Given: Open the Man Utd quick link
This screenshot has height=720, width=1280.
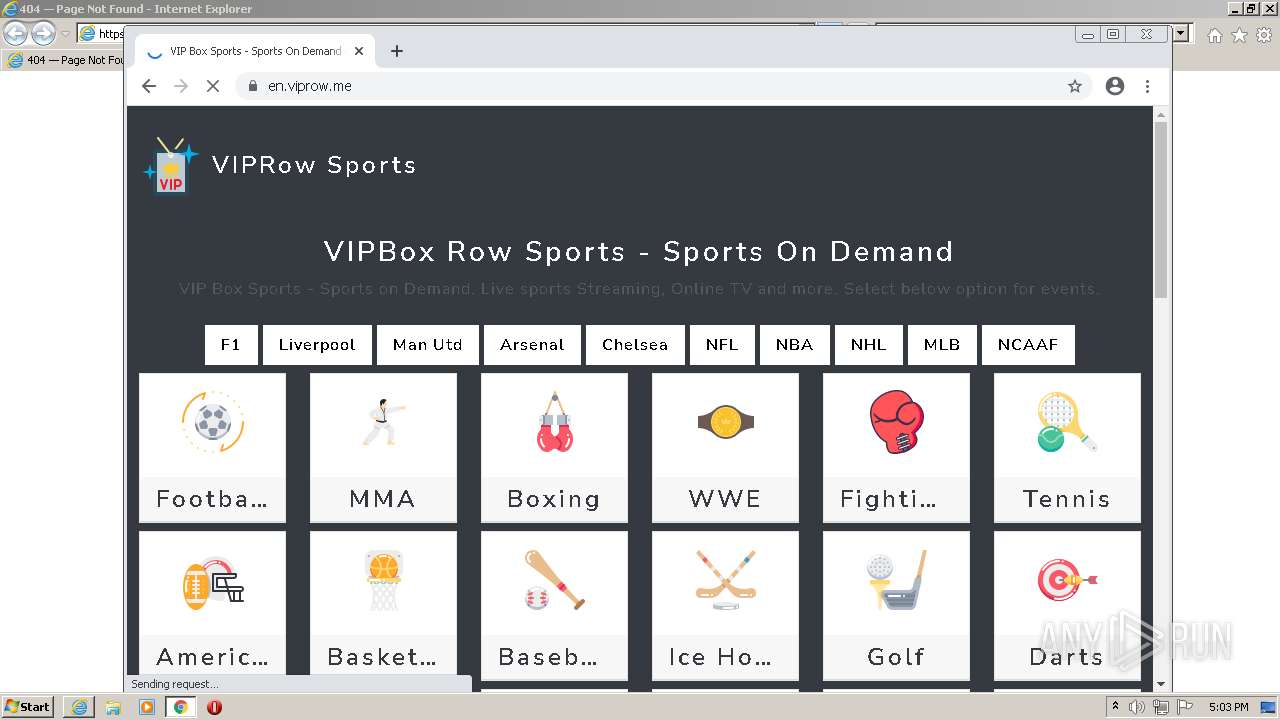Looking at the screenshot, I should coord(428,345).
